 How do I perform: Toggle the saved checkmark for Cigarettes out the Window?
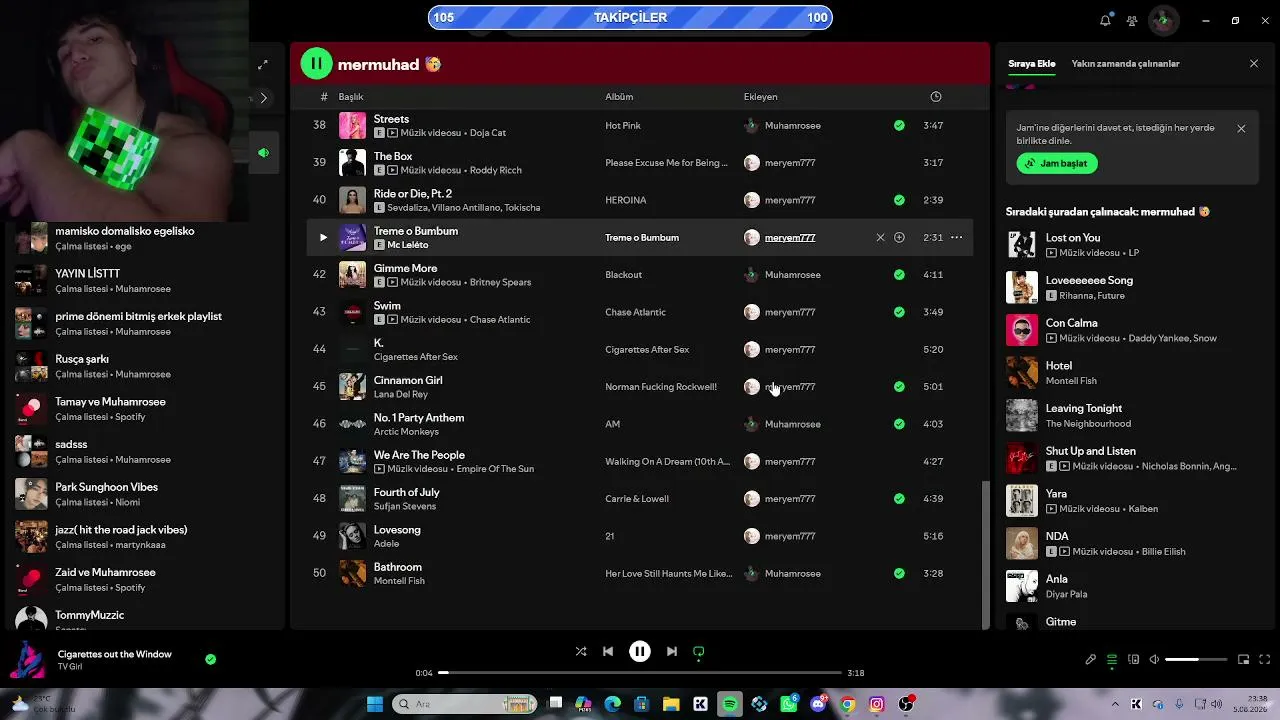[210, 660]
